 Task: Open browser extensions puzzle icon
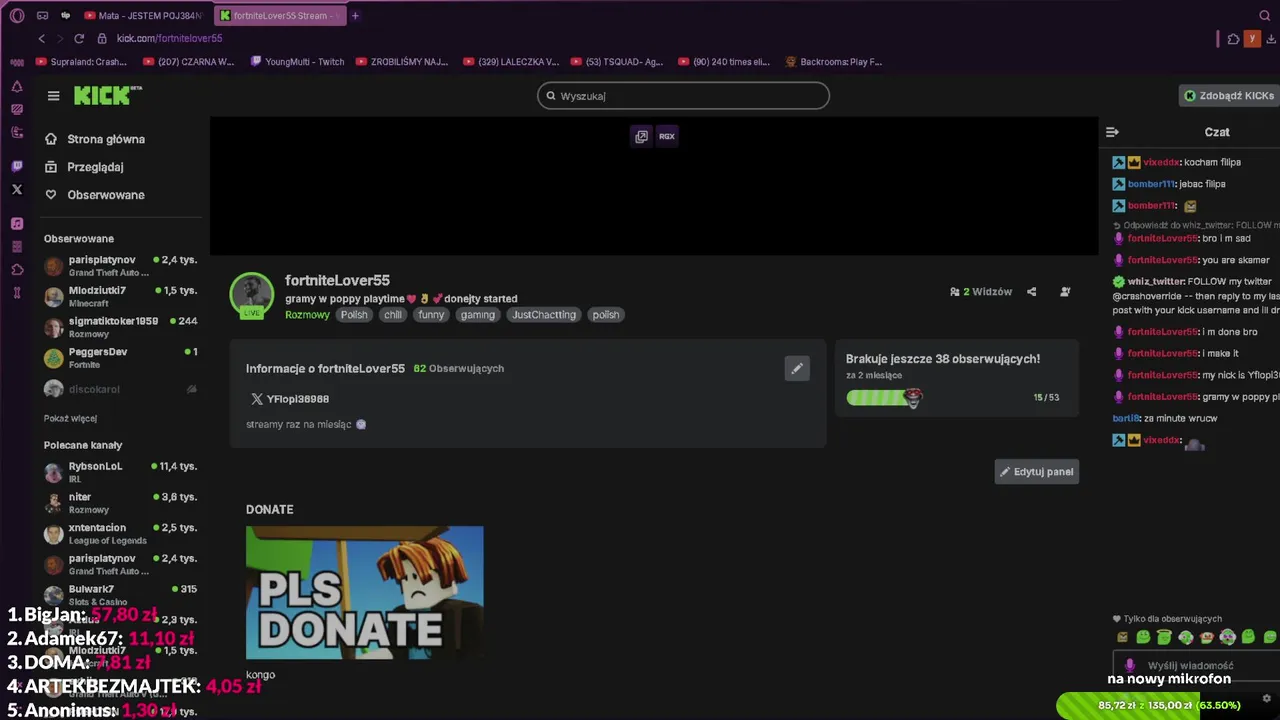pyautogui.click(x=1233, y=38)
